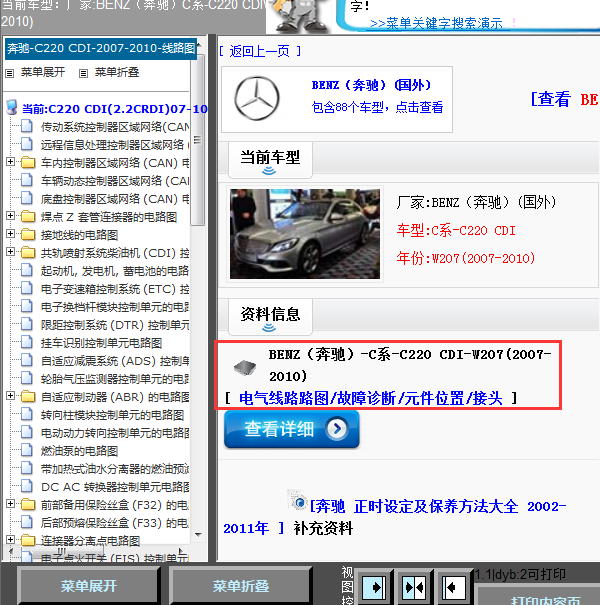Open 限距控制系统 (DTR) 控制单元 item
This screenshot has width=600, height=605.
coord(115,325)
